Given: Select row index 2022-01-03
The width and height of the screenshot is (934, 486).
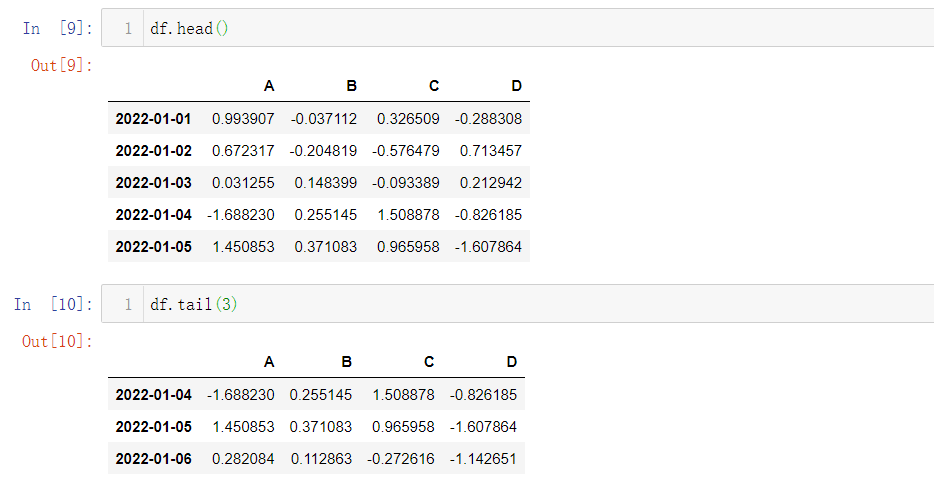Looking at the screenshot, I should tap(154, 183).
